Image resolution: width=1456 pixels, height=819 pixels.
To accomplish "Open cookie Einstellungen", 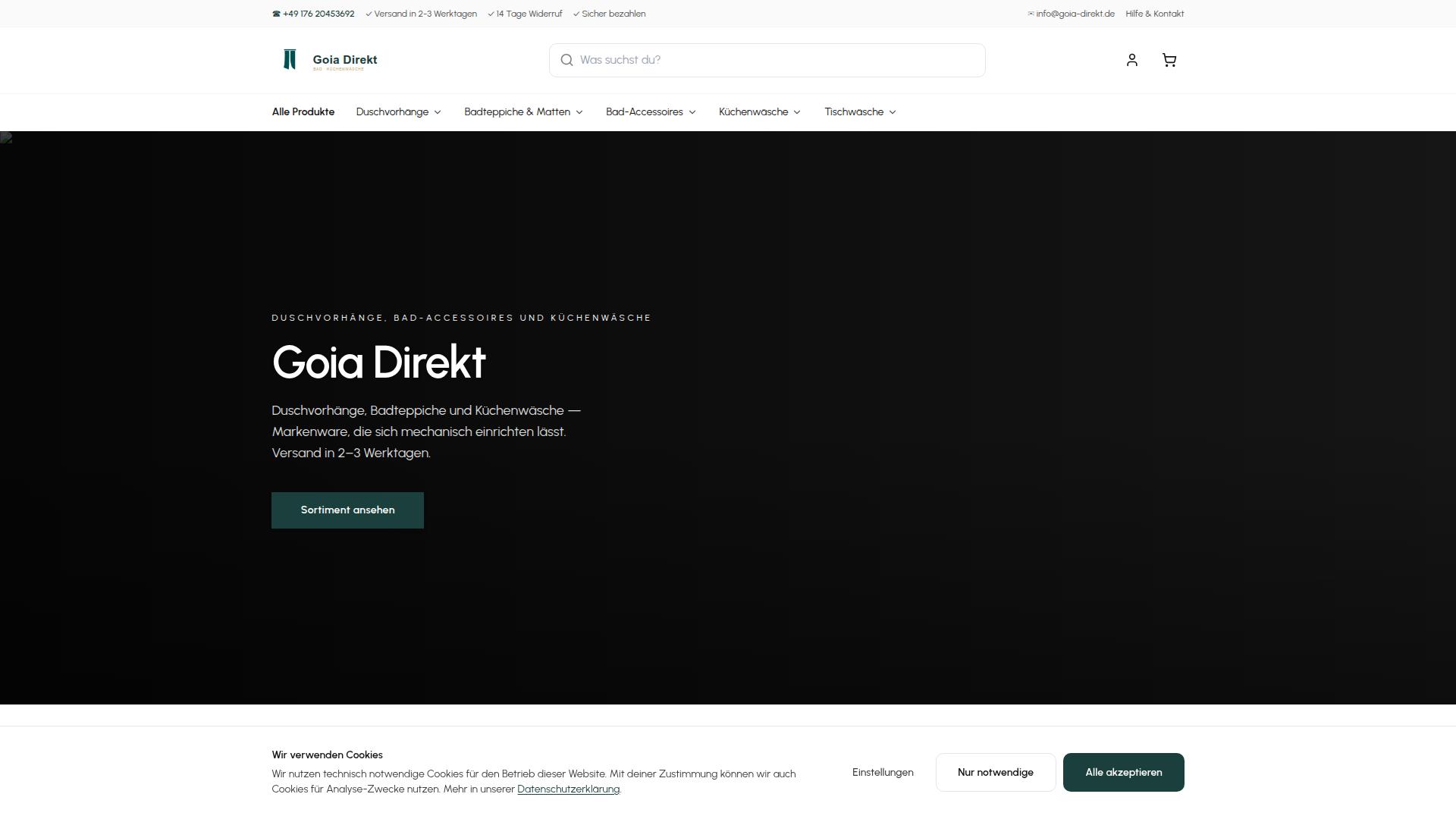I will 882,772.
